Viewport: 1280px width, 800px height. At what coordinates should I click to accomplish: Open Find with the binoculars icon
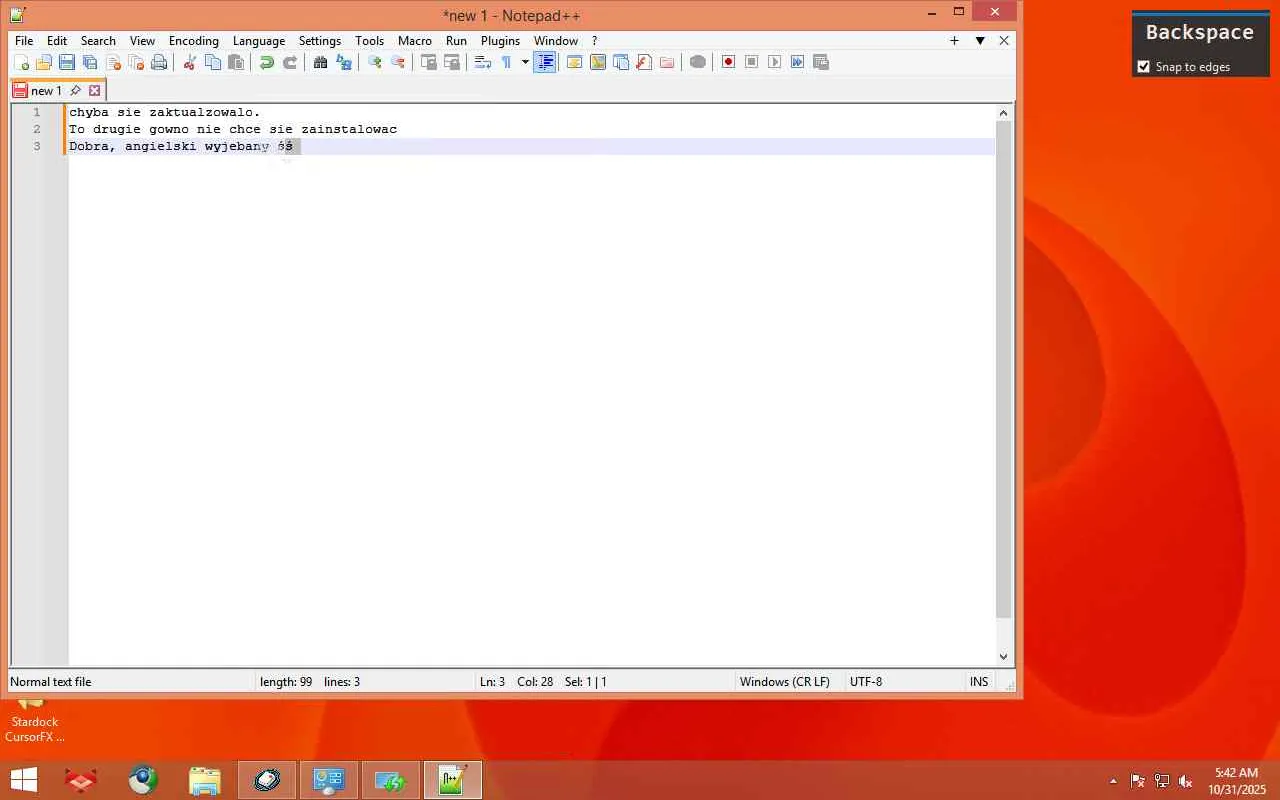(x=320, y=62)
